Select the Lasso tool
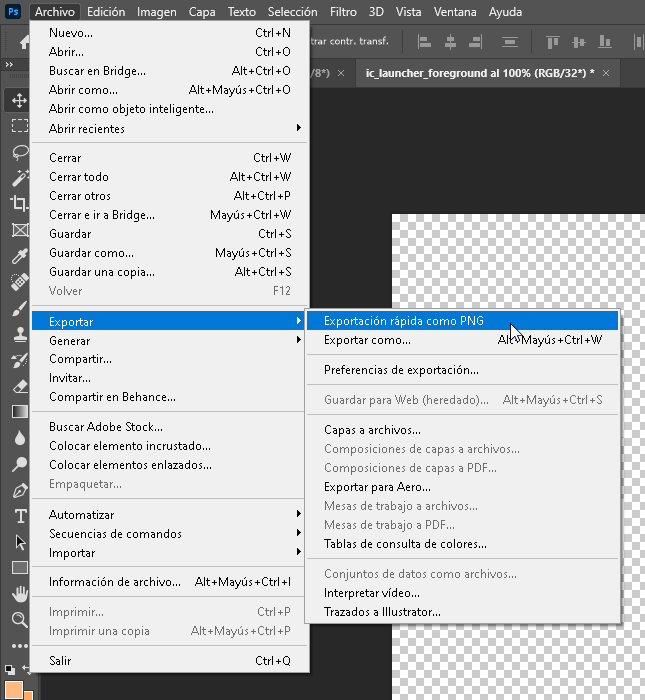 point(19,152)
